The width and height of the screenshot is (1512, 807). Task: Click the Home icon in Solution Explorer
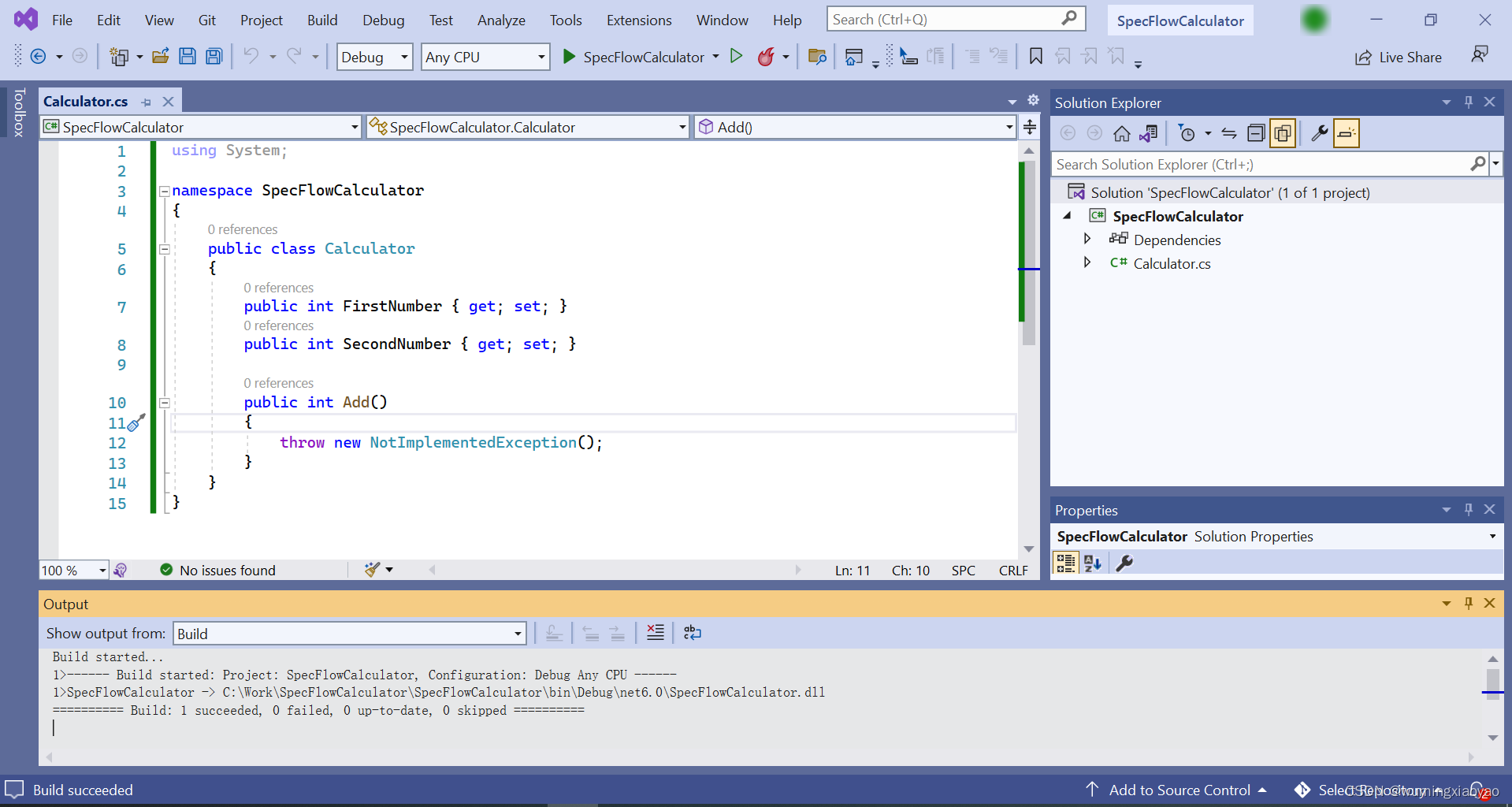pos(1122,133)
